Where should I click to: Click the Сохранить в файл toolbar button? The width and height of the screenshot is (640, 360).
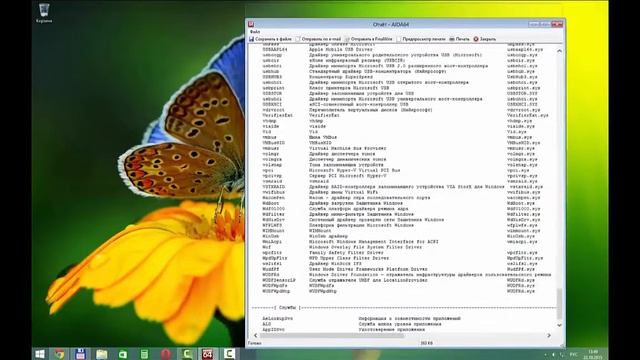(270, 39)
